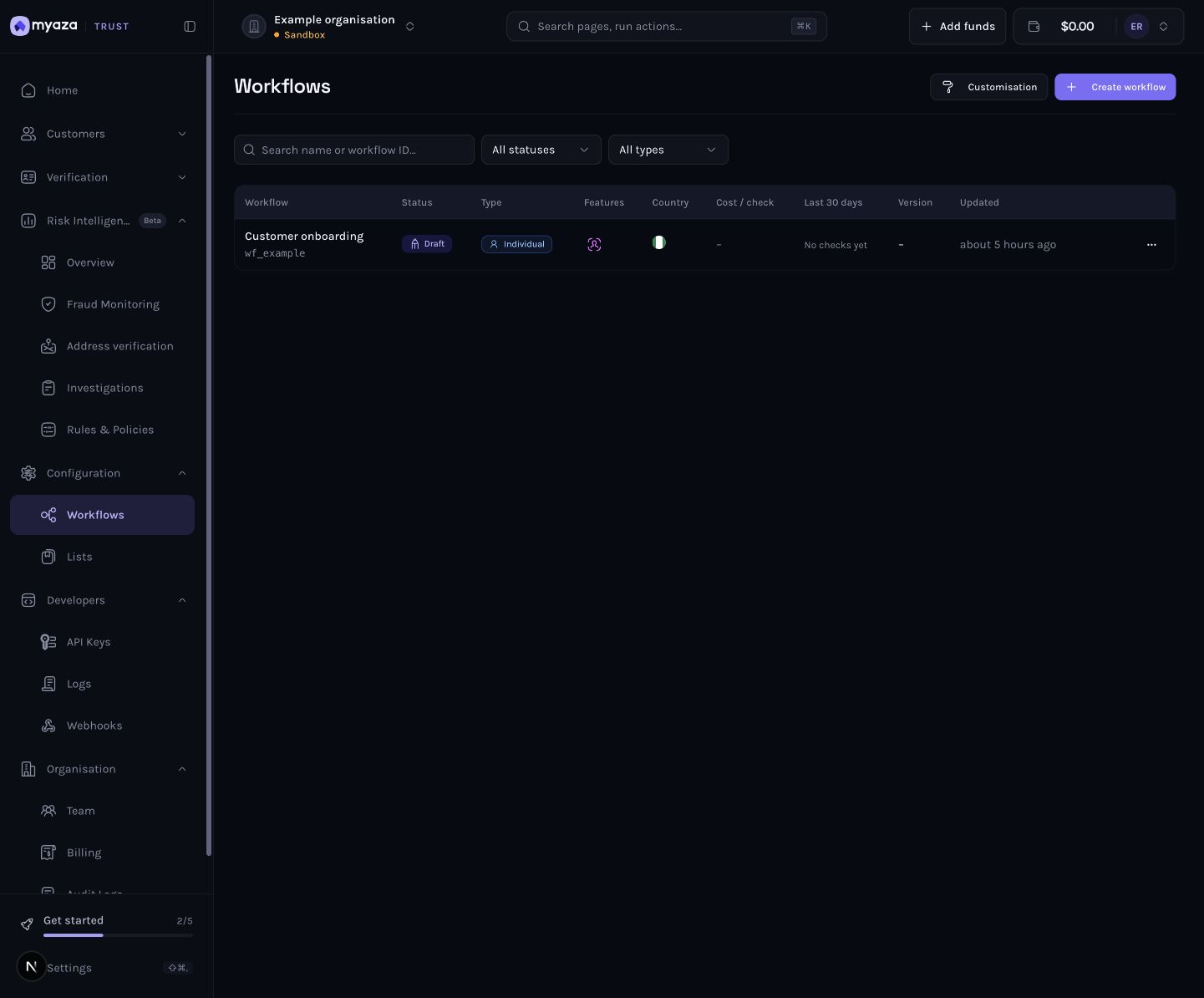Click the N avatar badge

[32, 967]
